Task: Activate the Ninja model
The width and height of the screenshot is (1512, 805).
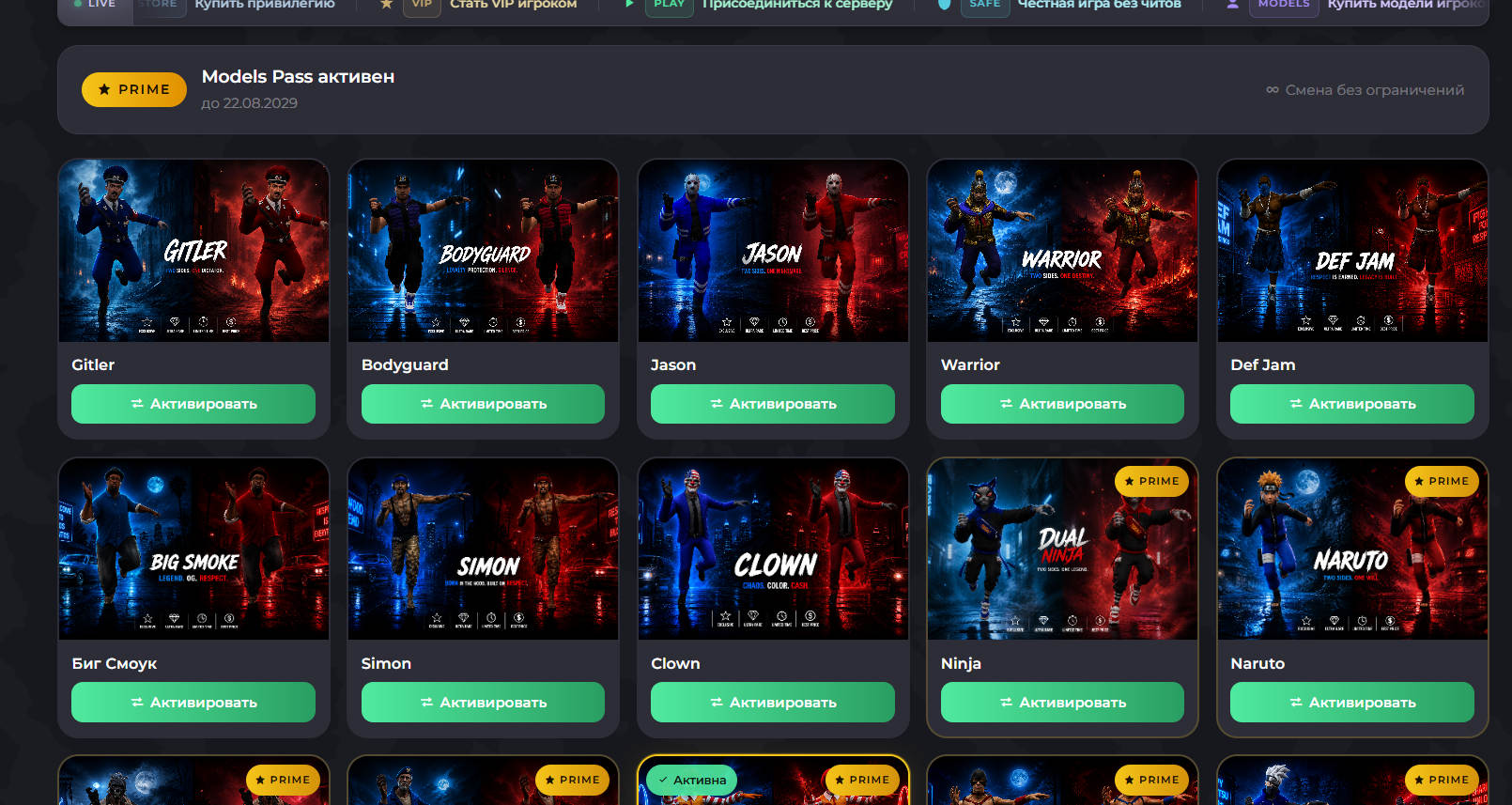Action: pyautogui.click(x=1062, y=703)
